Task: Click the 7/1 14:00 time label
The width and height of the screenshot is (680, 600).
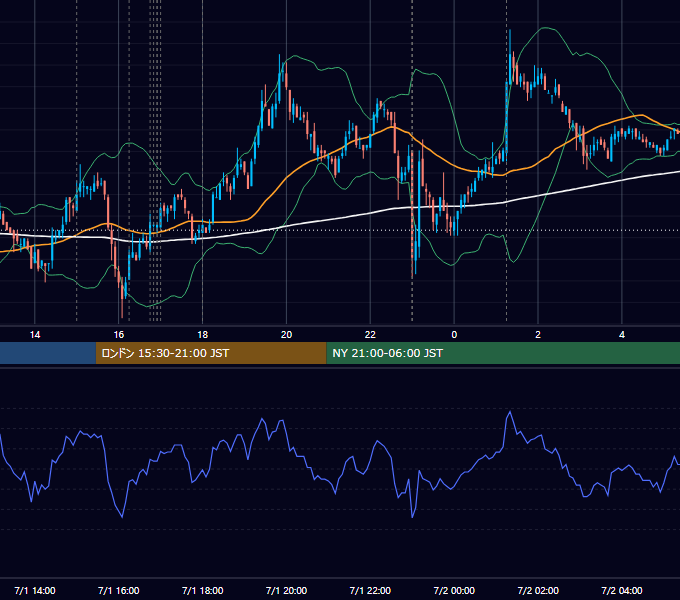Action: pos(35,590)
